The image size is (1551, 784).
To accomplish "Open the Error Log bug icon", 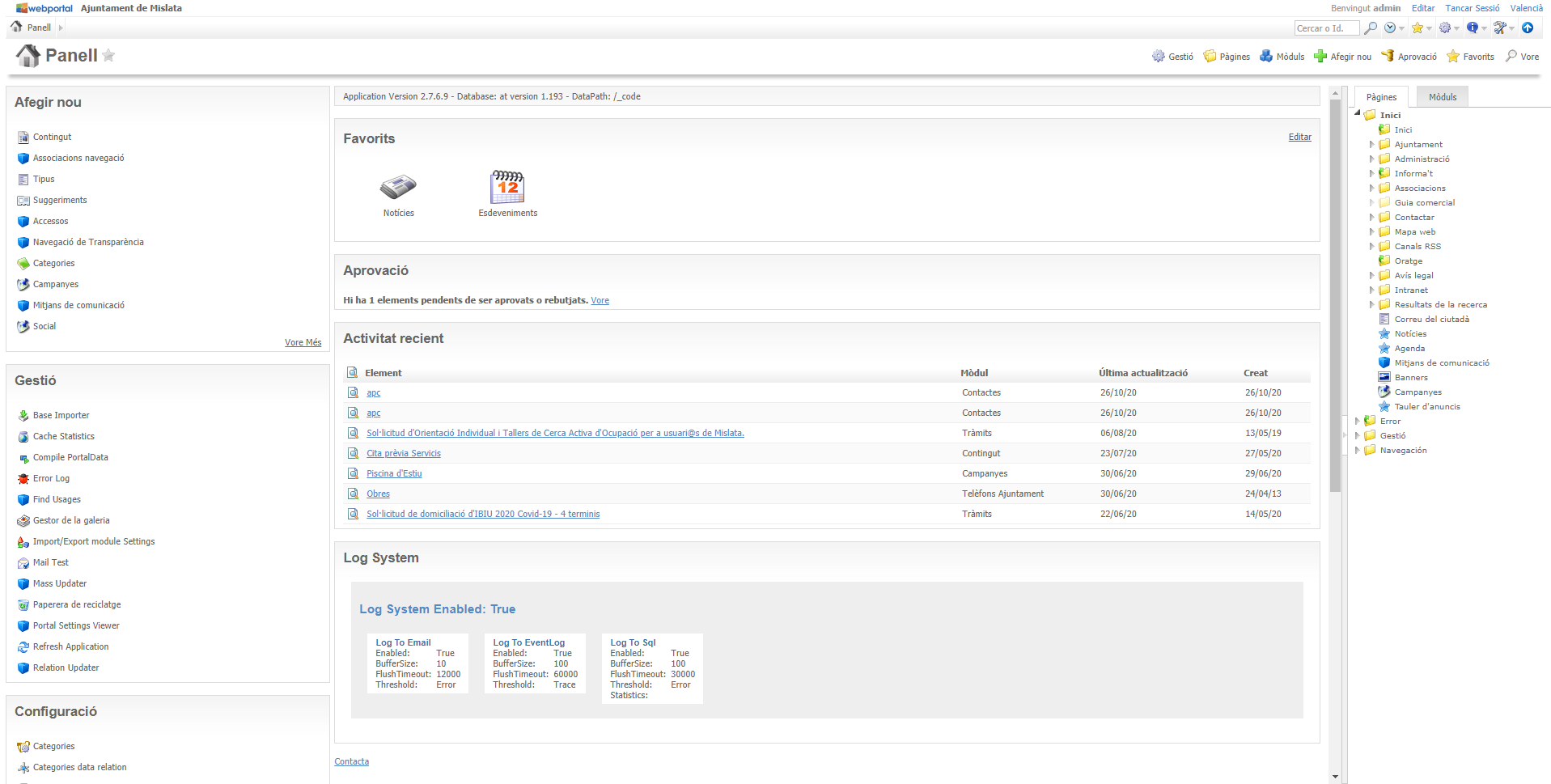I will coord(23,479).
